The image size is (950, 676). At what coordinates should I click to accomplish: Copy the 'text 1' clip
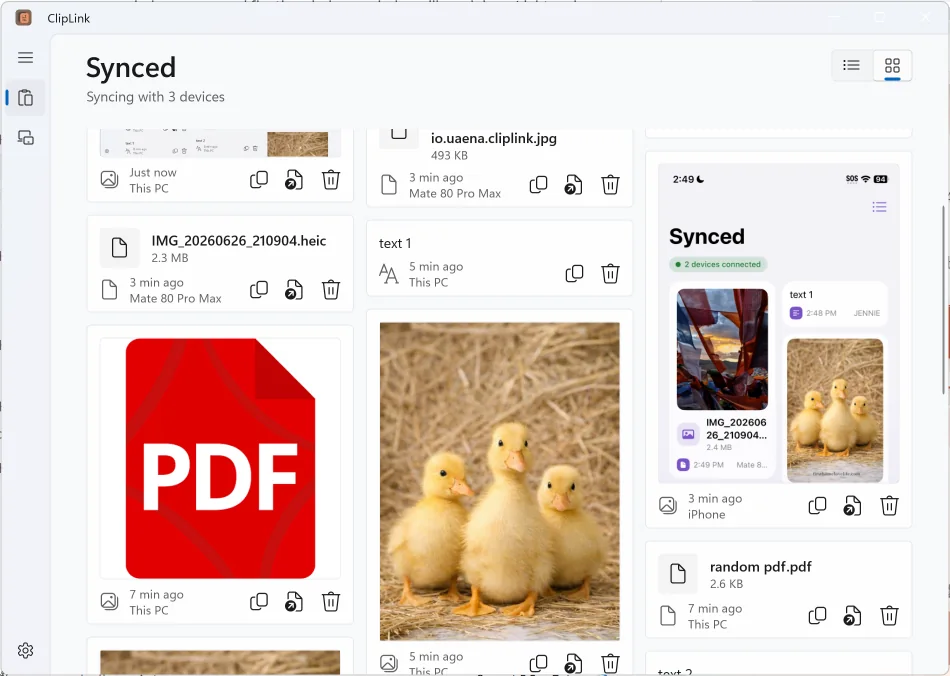tap(574, 274)
